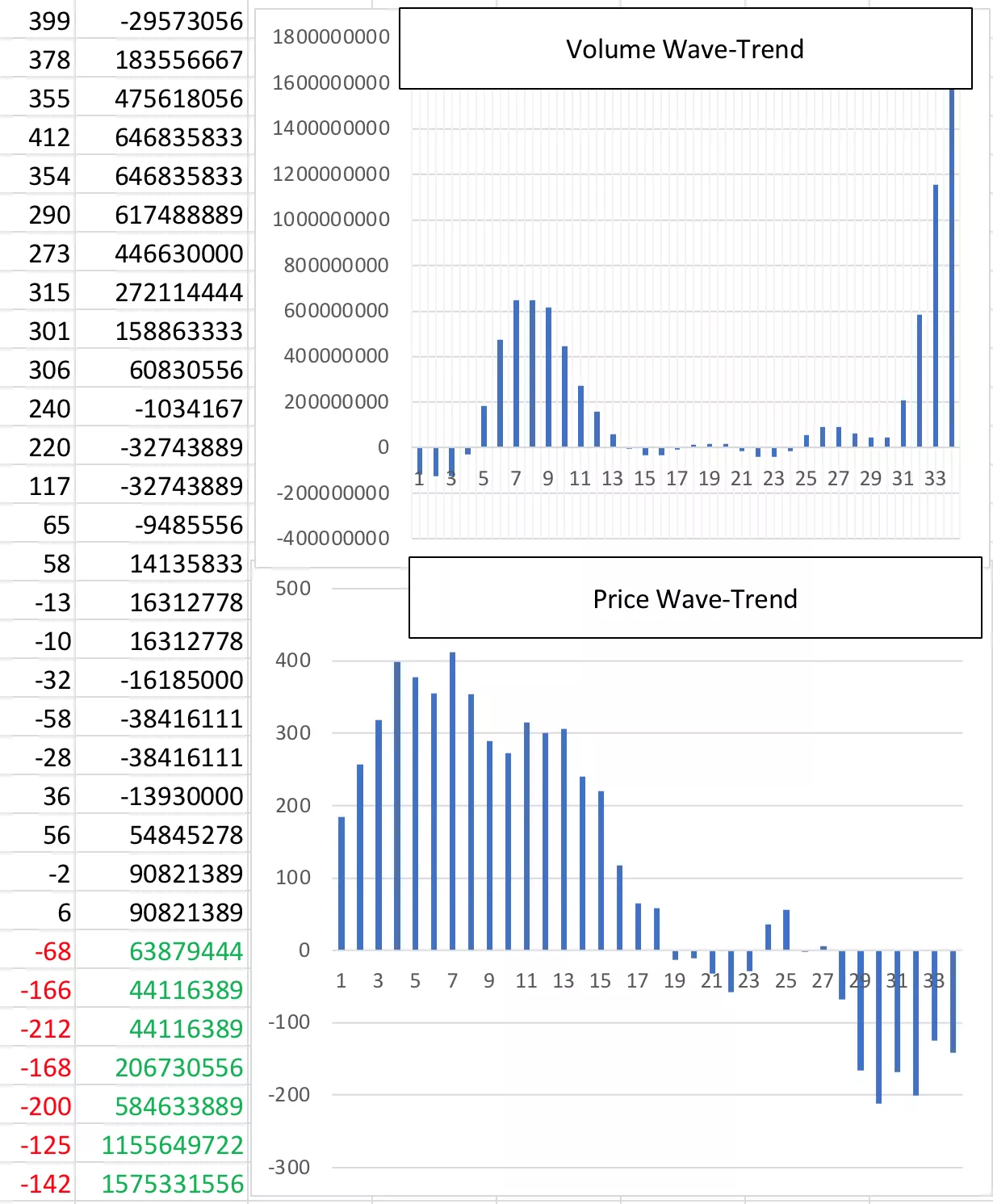
Task: Select the price cell with value 412
Action: pos(49,138)
